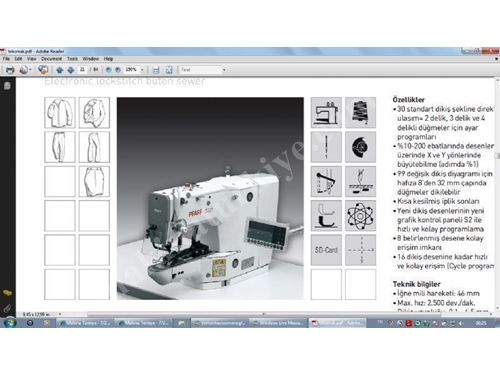Click the 'Özellikler' heading text
The image size is (500, 375).
click(408, 99)
